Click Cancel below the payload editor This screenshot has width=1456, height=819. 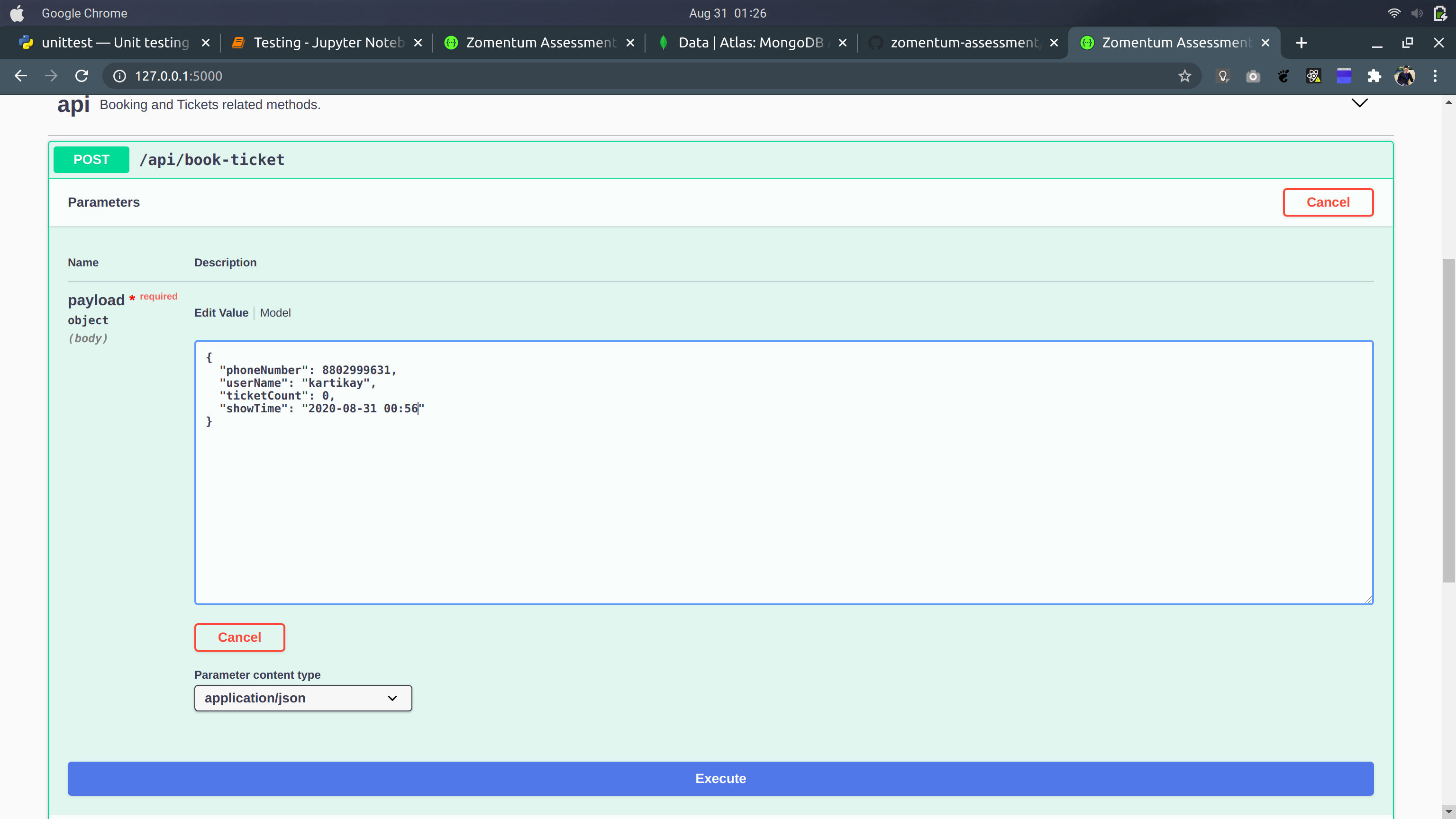pyautogui.click(x=240, y=637)
